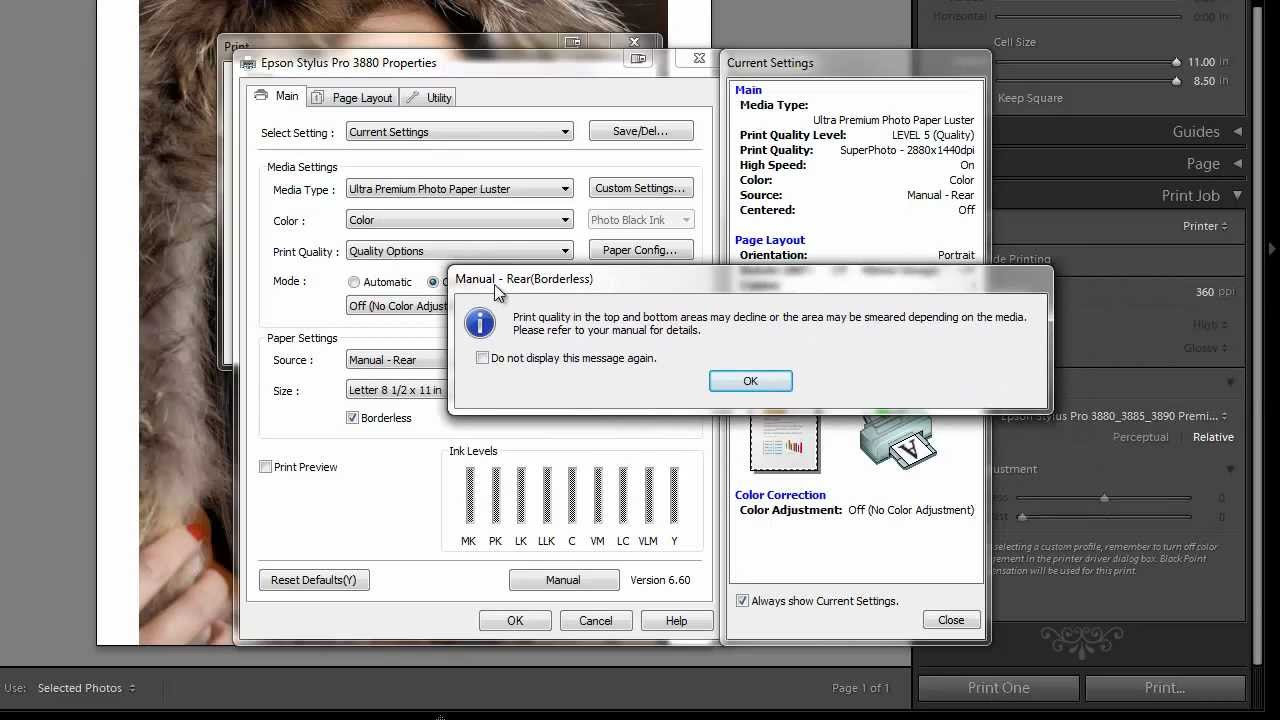Screen dimensions: 1280x720
Task: Click the Cell Size slider at 8.50 in
Action: click(x=1176, y=81)
